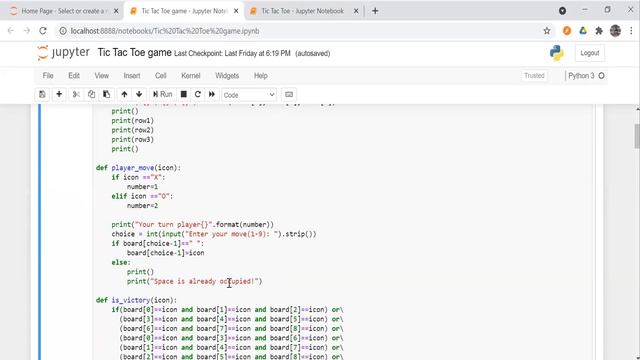This screenshot has height=360, width=640.
Task: Click the print(row2) code line
Action: 133,130
